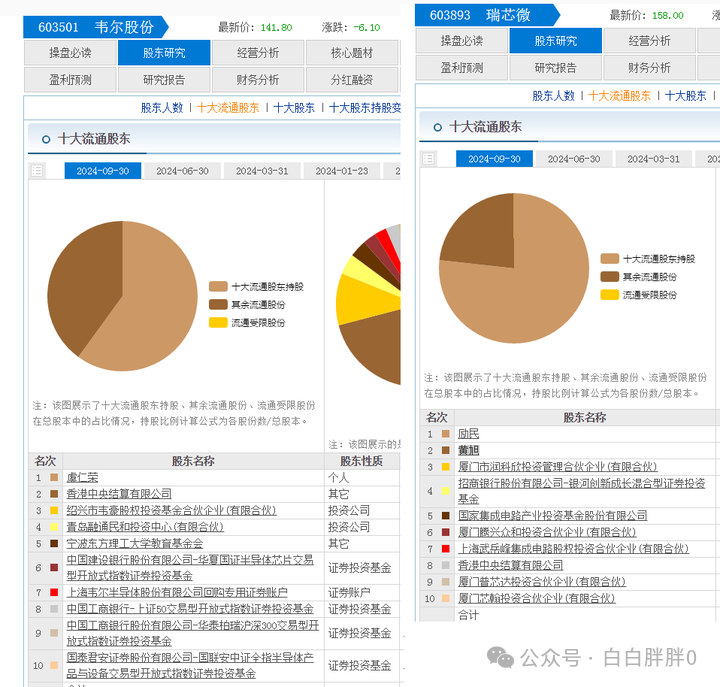Screen dimensions: 720x687
Task: Click 股东人数 link in 瑞芯微 panel
Action: (553, 96)
